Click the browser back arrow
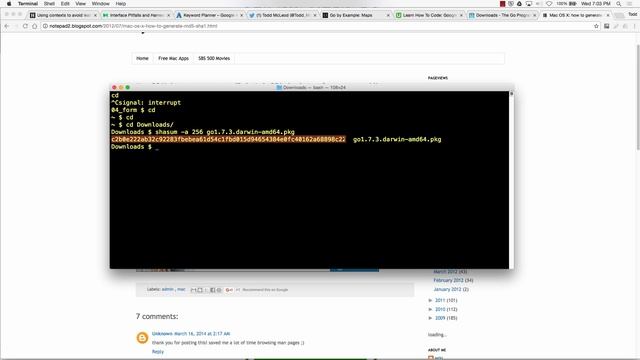640x360 pixels. tap(7, 26)
